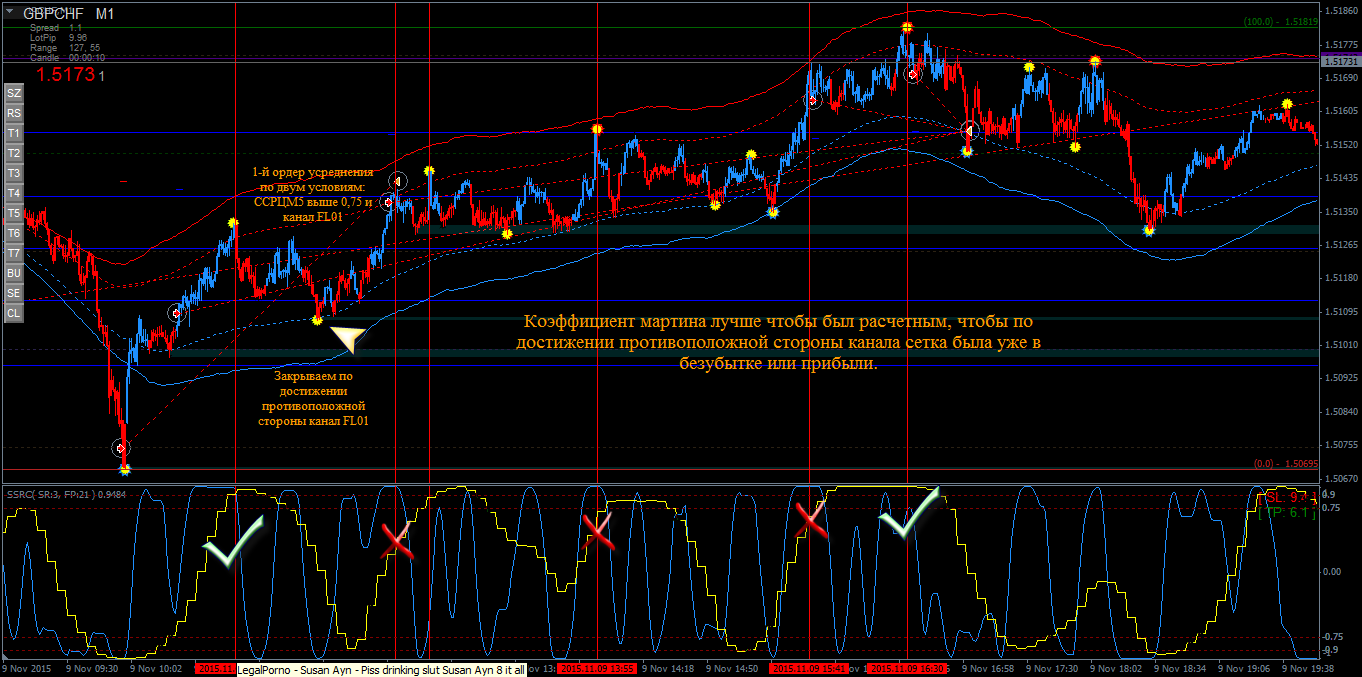
Task: Select the T2 button on the left panel
Action: click(x=14, y=153)
